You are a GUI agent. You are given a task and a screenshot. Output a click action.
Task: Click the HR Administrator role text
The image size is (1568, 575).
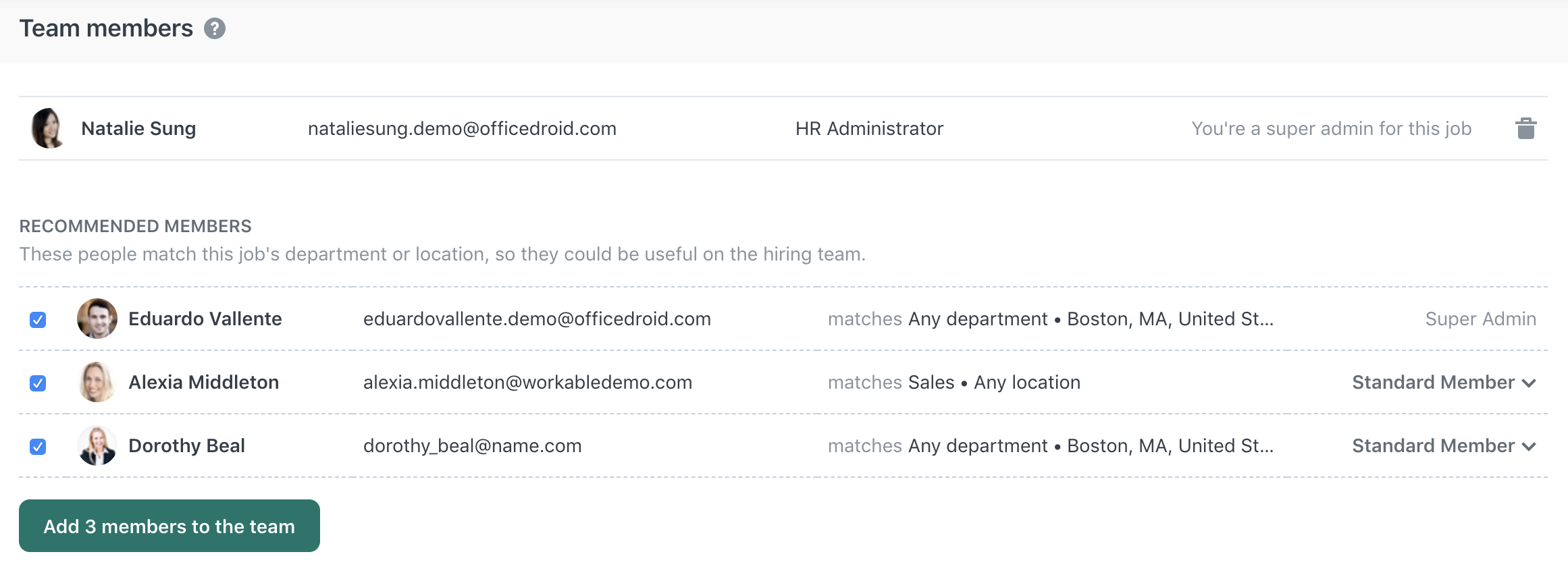tap(869, 128)
